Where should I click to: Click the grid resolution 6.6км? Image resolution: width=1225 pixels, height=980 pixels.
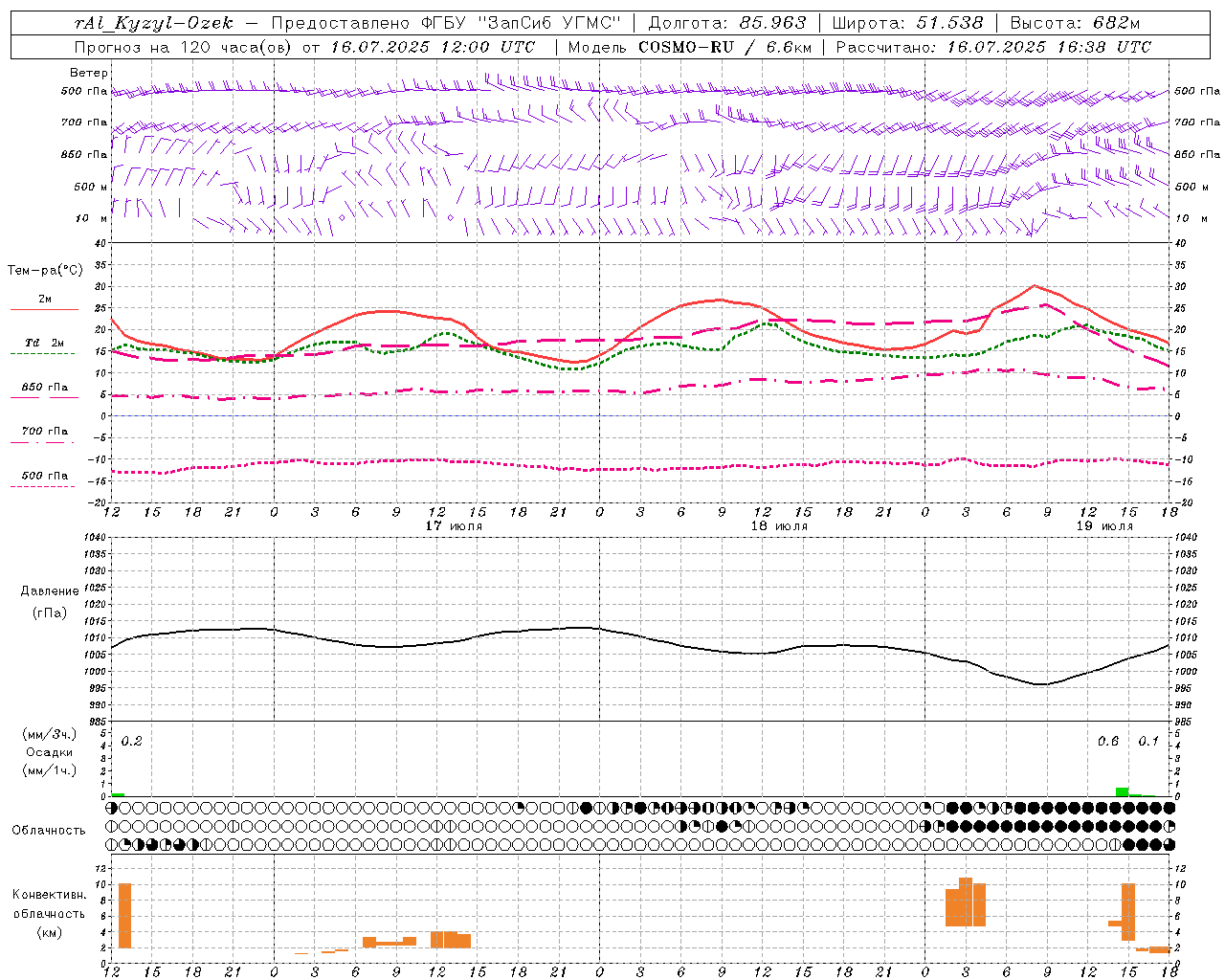(x=790, y=47)
